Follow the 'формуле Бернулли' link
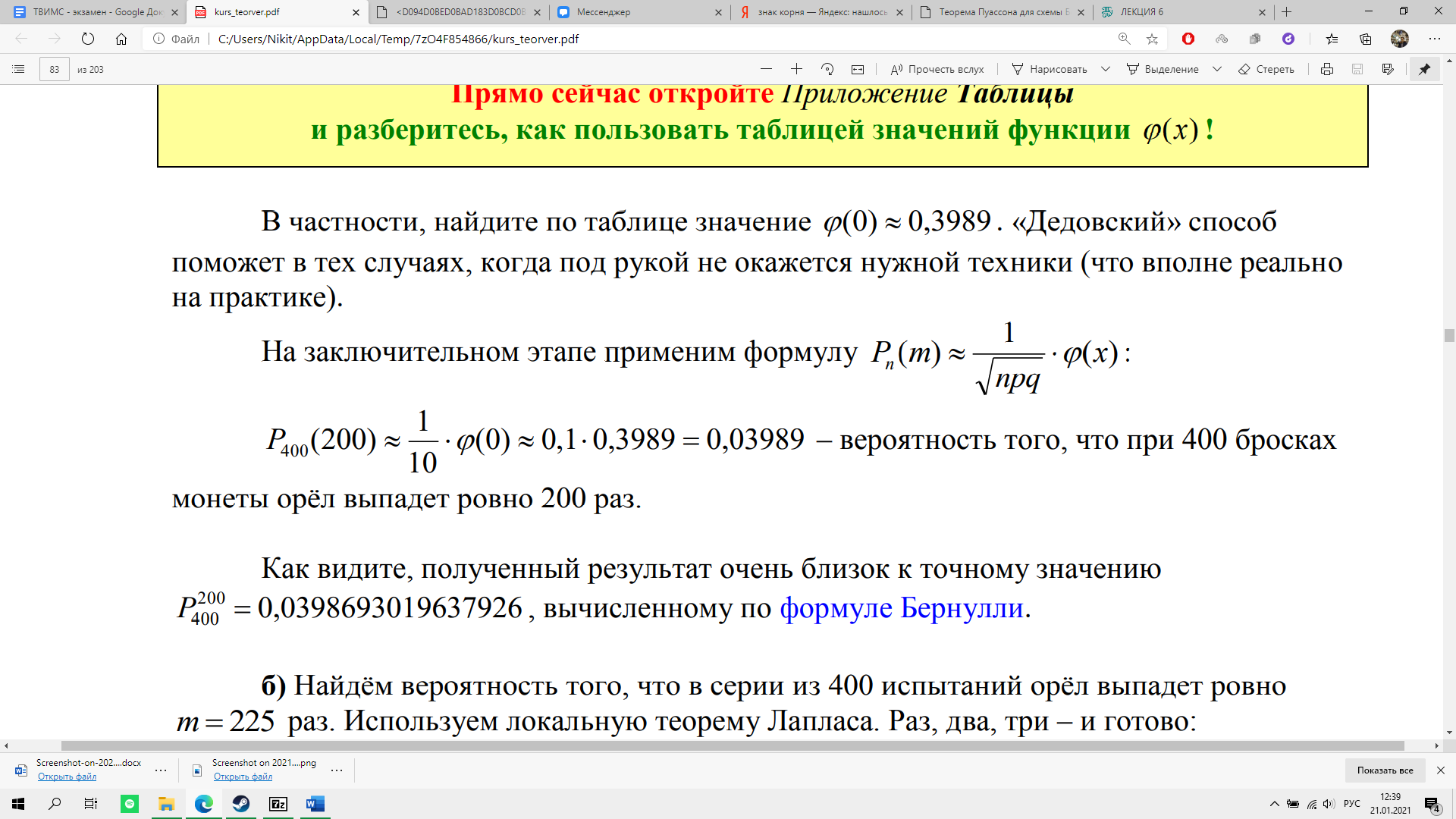Image resolution: width=1456 pixels, height=819 pixels. (x=902, y=608)
